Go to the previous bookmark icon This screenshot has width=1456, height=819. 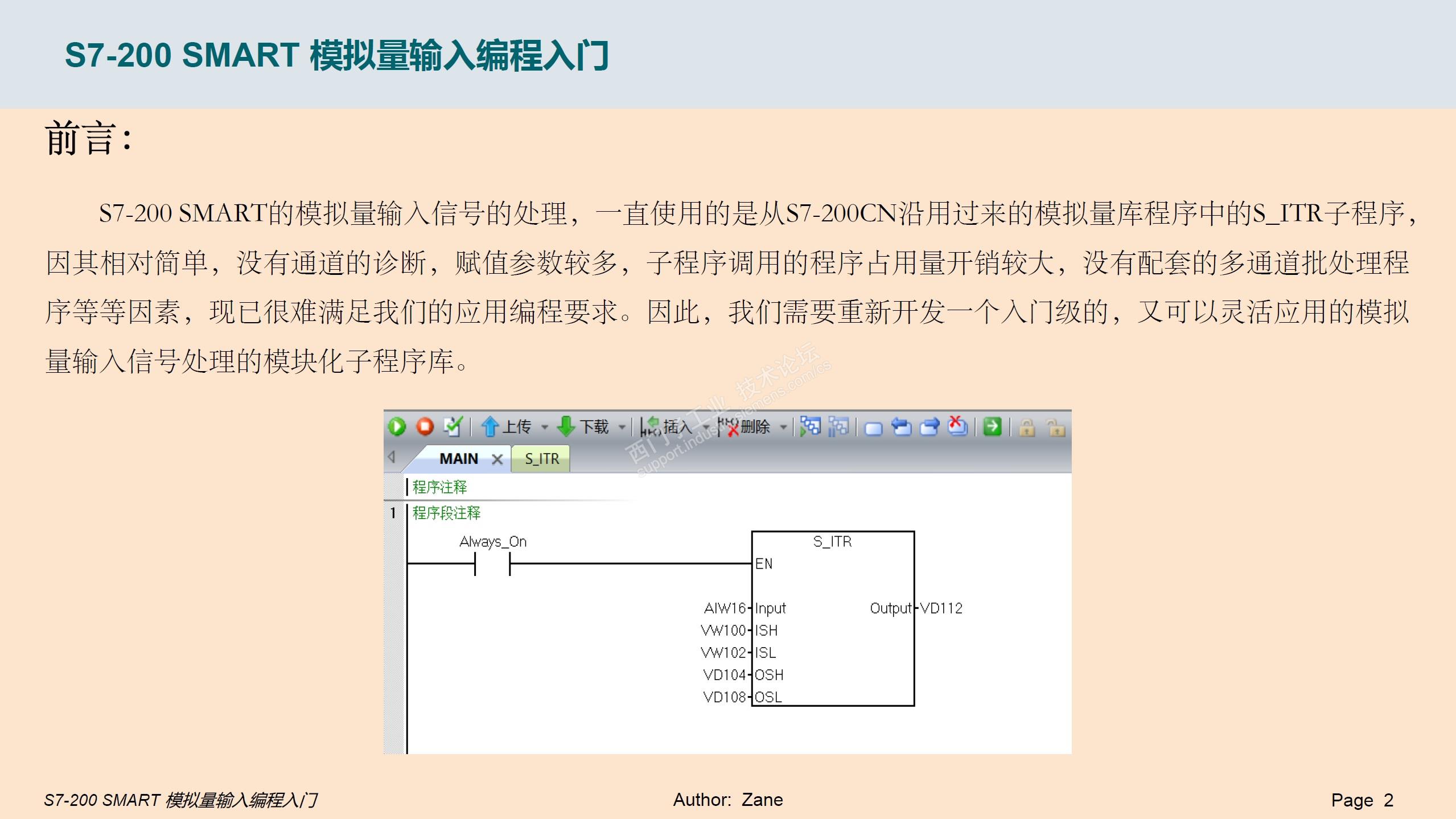(x=901, y=427)
